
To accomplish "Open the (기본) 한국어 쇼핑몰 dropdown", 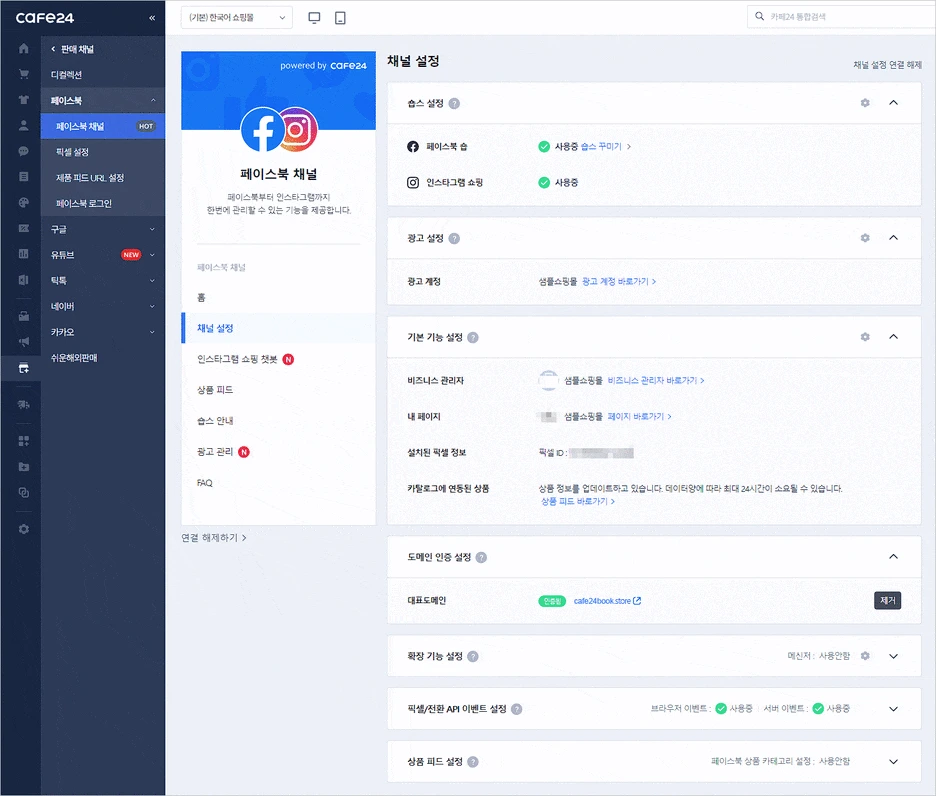I will pyautogui.click(x=237, y=17).
